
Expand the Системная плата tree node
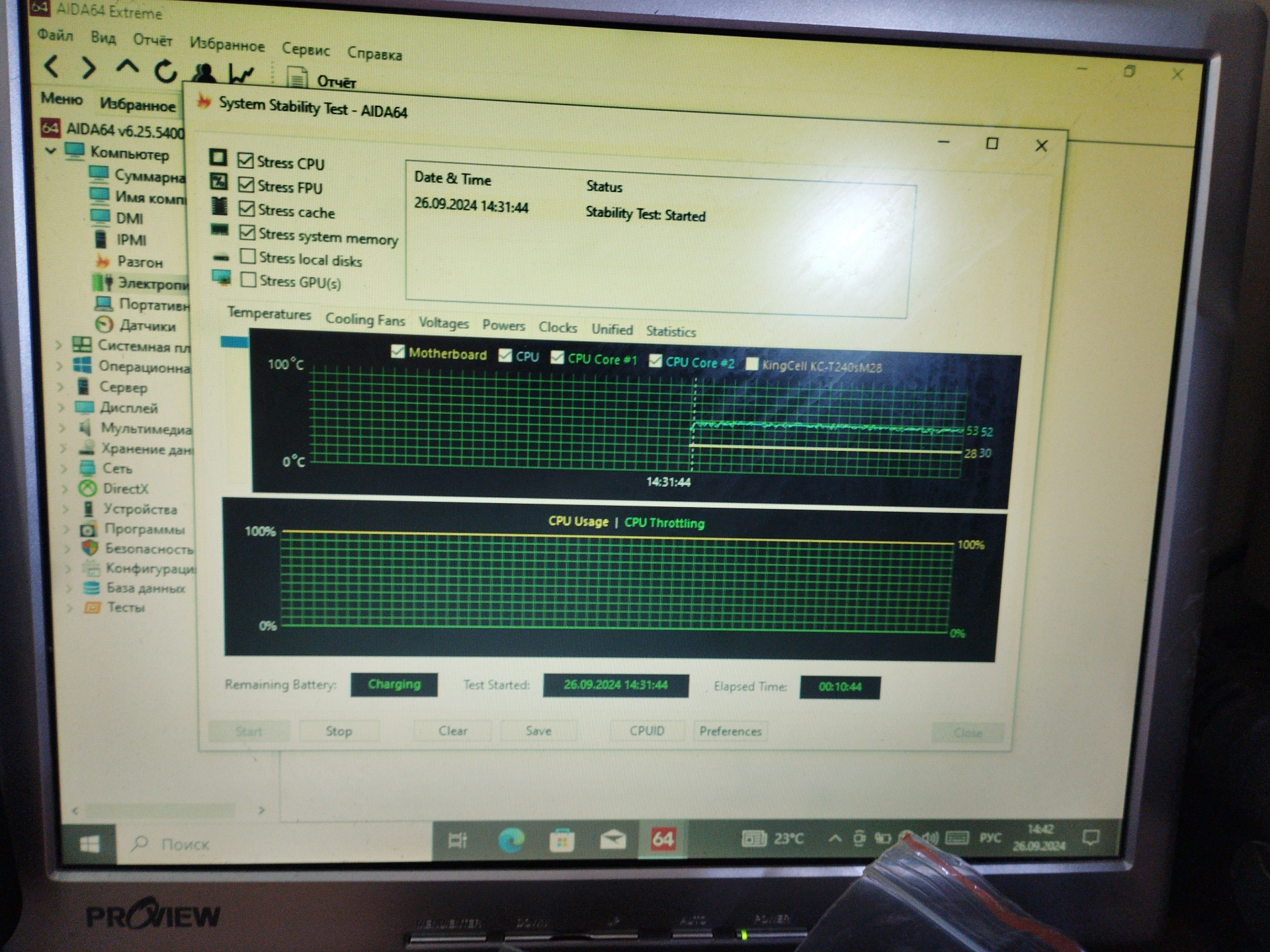[58, 344]
